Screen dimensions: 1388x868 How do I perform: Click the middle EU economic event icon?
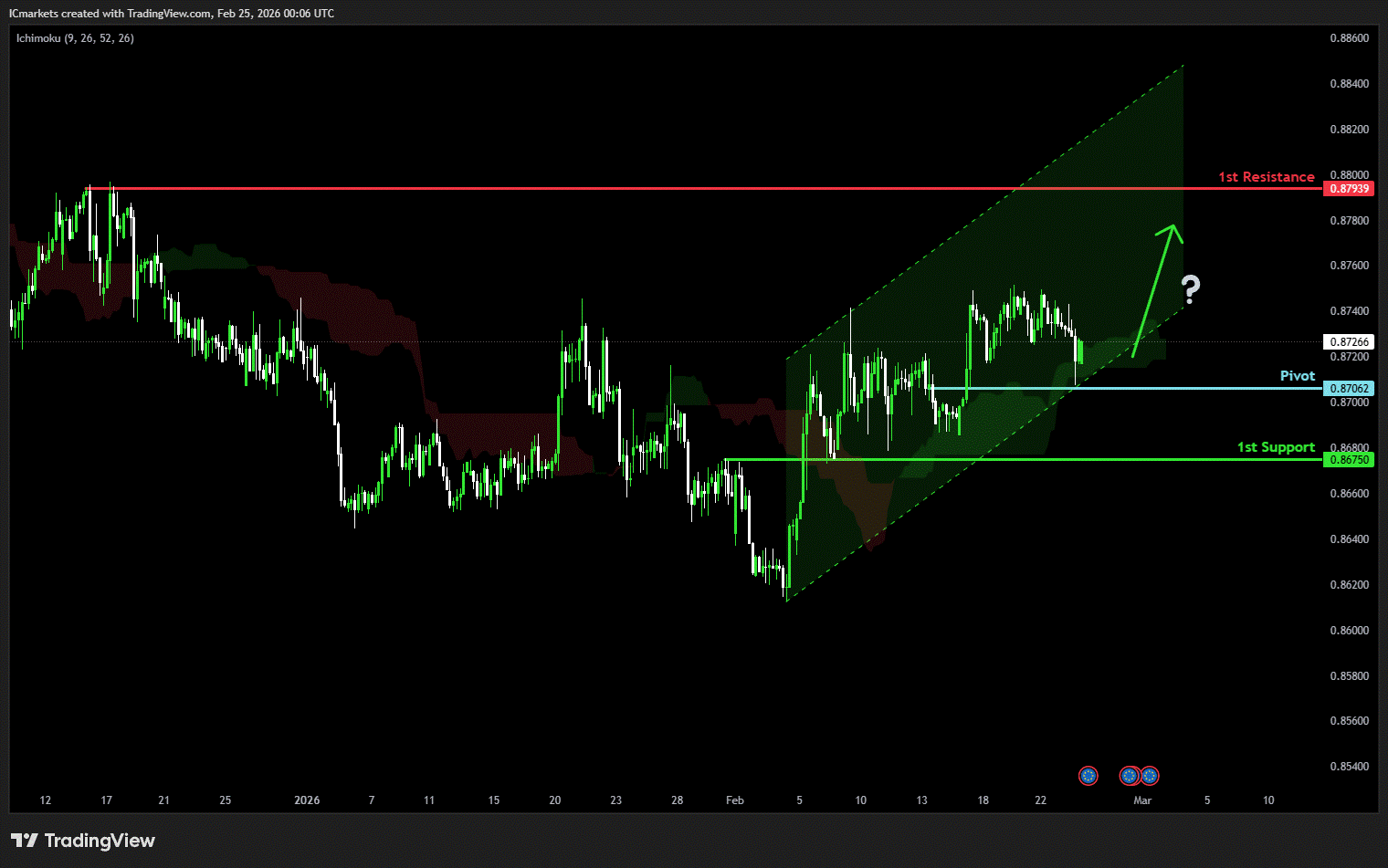[1130, 776]
